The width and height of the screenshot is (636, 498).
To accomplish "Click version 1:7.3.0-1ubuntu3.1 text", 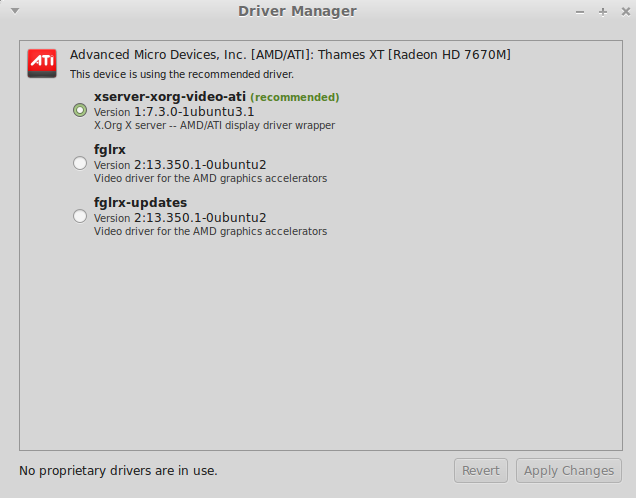I will point(174,112).
